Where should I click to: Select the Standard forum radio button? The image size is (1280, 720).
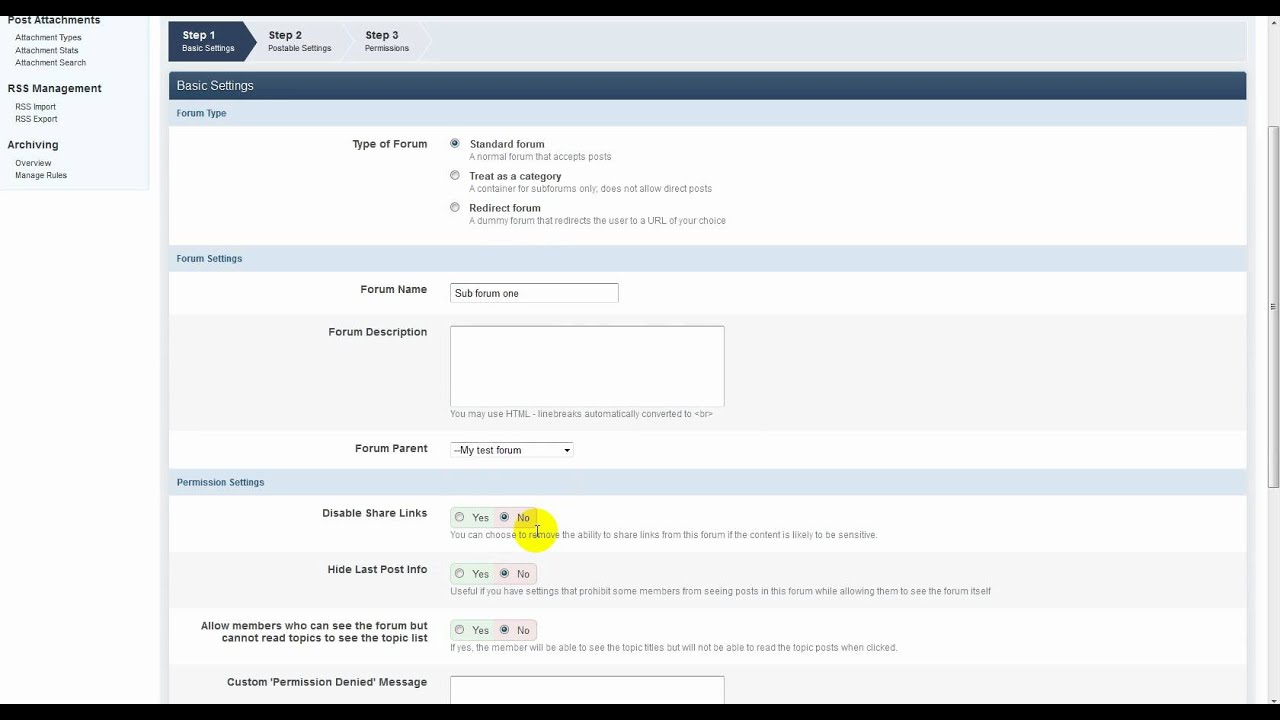pyautogui.click(x=455, y=144)
